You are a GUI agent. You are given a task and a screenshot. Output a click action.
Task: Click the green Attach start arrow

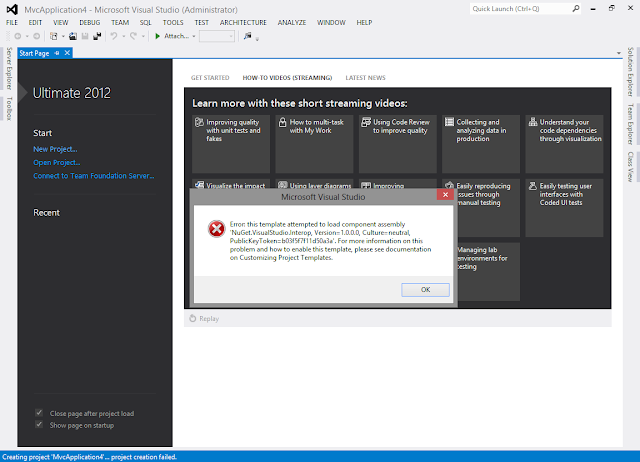(x=158, y=36)
